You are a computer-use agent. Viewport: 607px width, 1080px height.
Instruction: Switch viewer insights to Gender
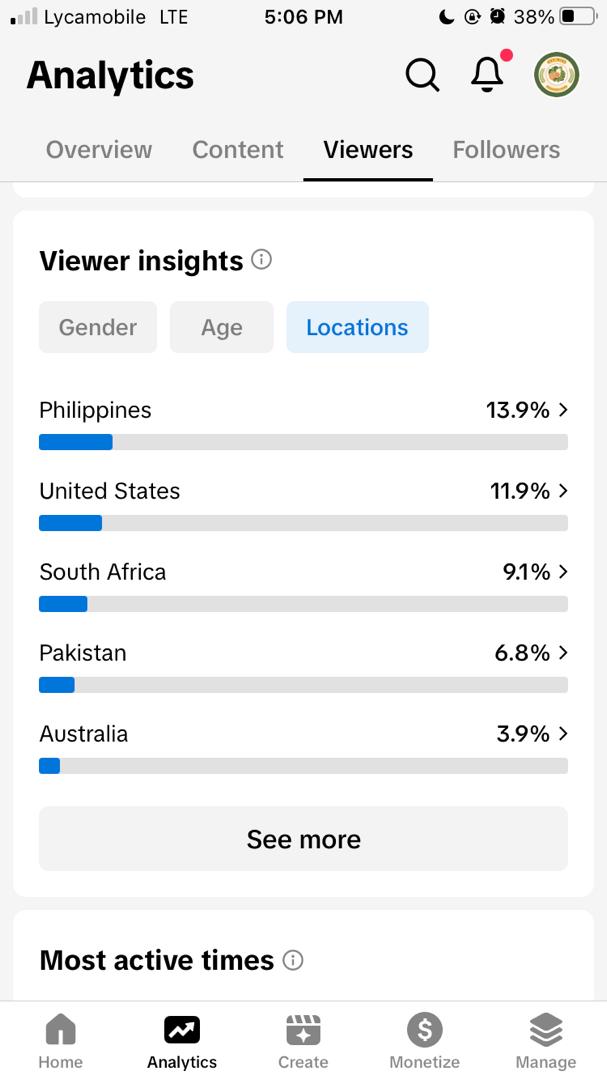[x=98, y=327]
